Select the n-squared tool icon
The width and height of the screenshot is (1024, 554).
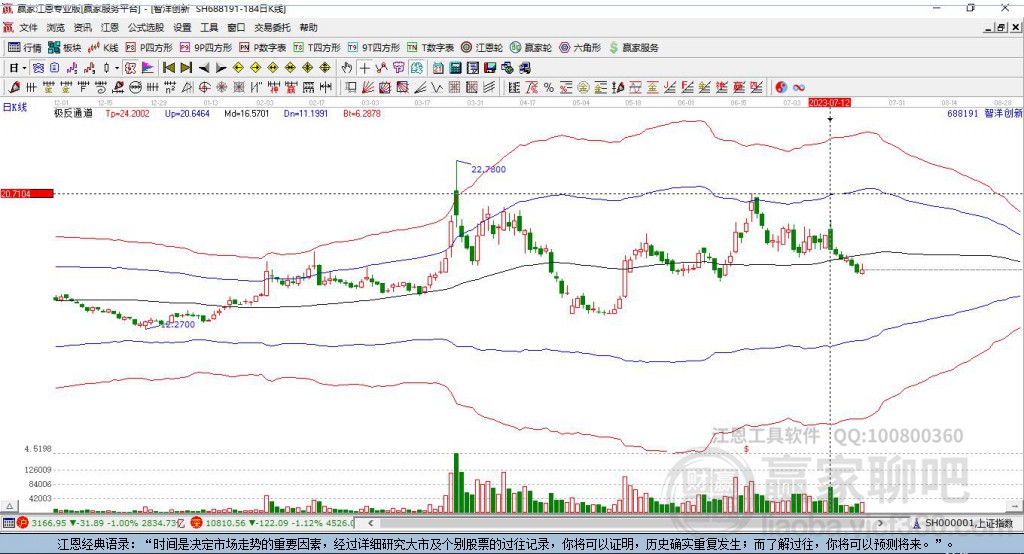tap(169, 87)
